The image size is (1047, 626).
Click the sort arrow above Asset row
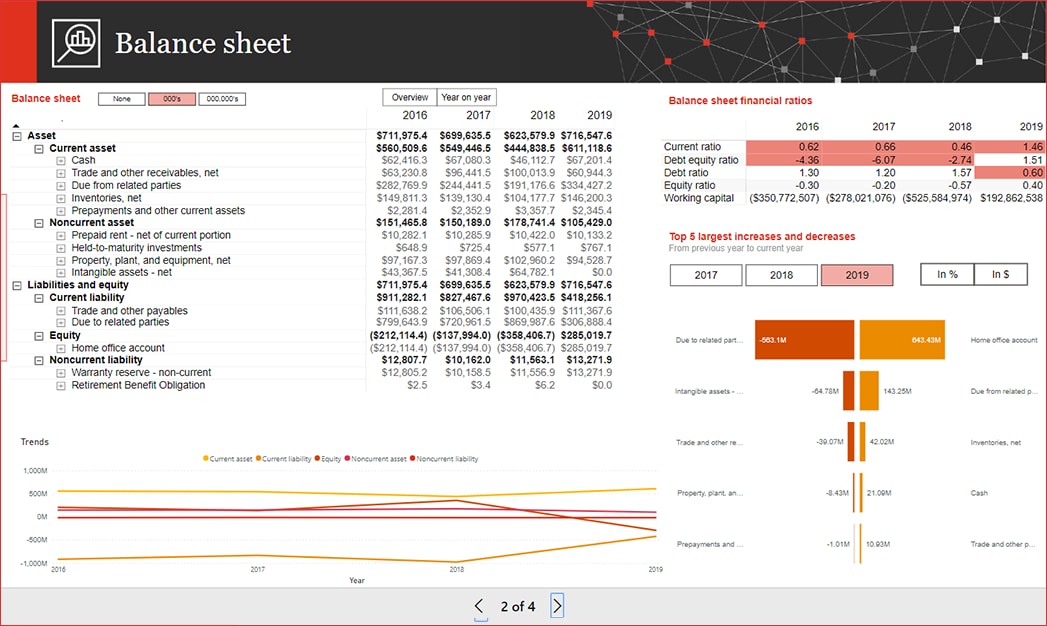16,124
